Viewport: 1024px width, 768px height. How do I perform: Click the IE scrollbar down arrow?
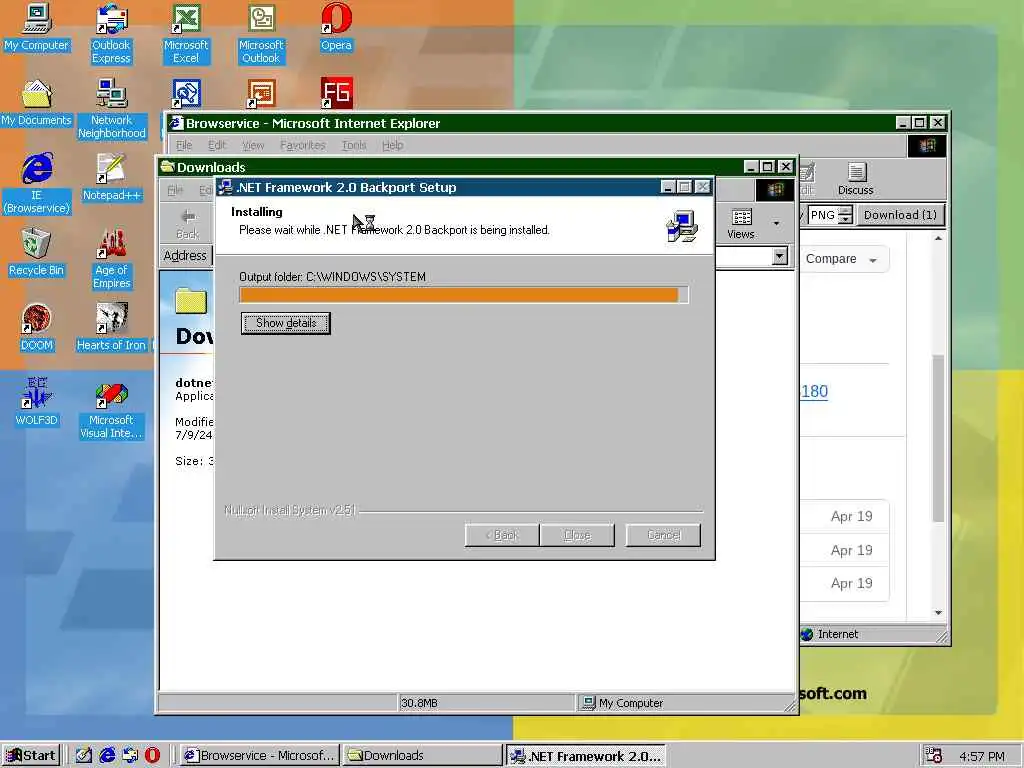click(x=938, y=613)
